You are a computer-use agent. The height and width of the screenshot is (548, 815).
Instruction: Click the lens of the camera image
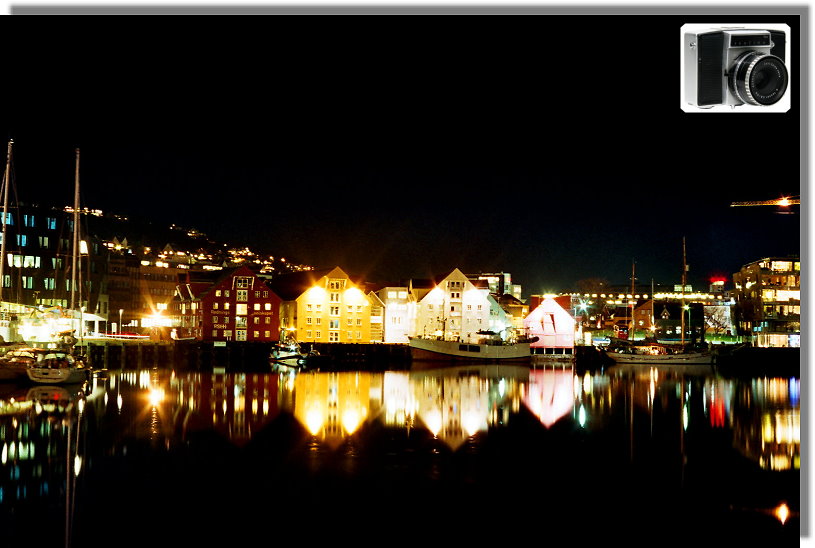point(760,79)
